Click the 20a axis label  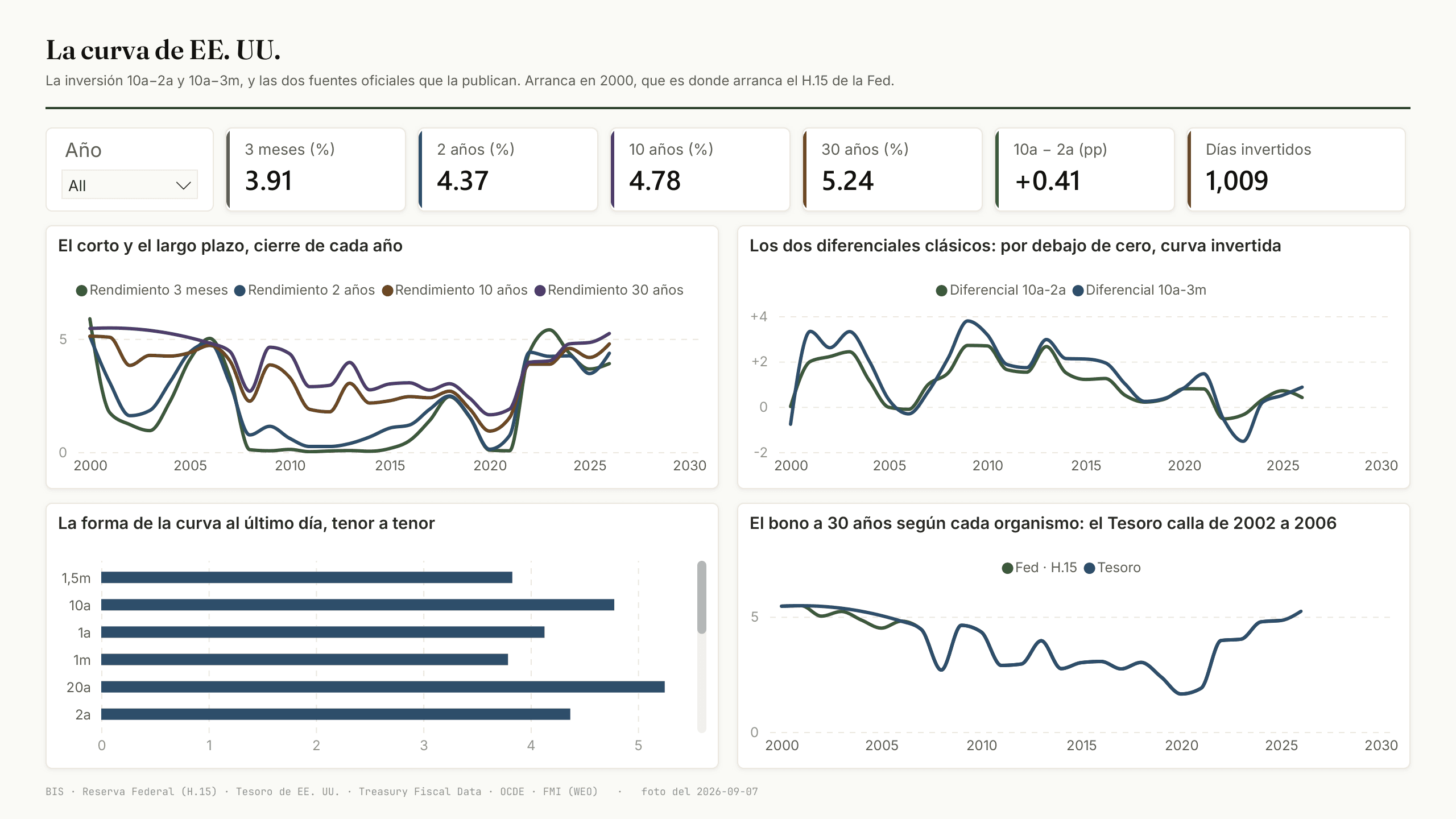pyautogui.click(x=78, y=688)
